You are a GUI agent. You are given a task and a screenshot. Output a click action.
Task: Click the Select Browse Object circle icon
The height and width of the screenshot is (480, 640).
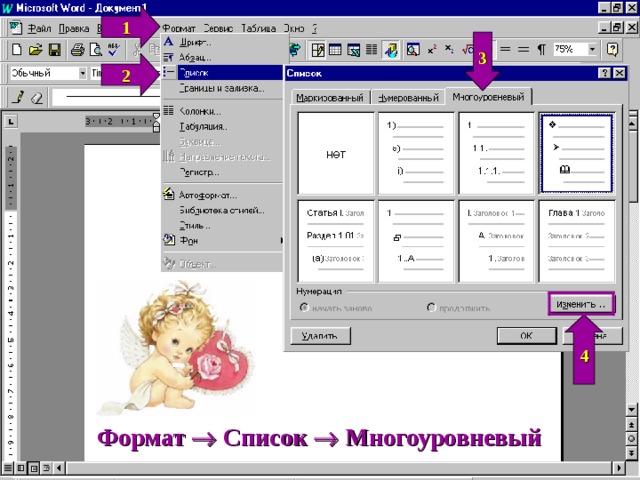[x=631, y=439]
